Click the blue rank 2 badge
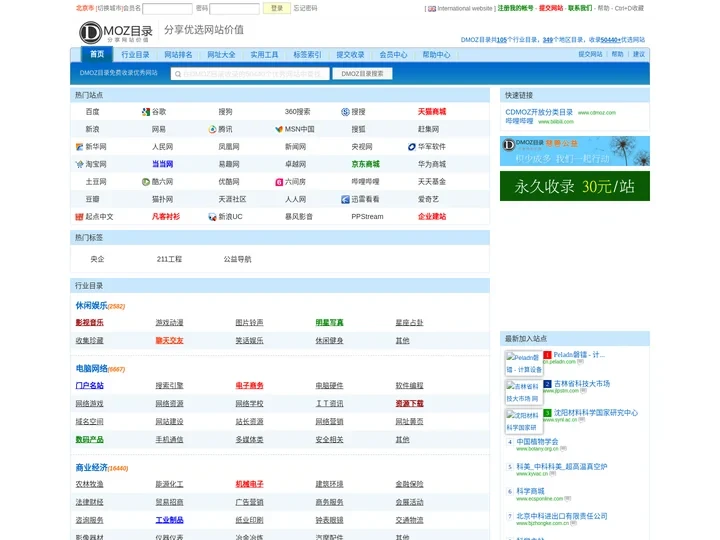Viewport: 720px width, 540px height. tap(547, 384)
